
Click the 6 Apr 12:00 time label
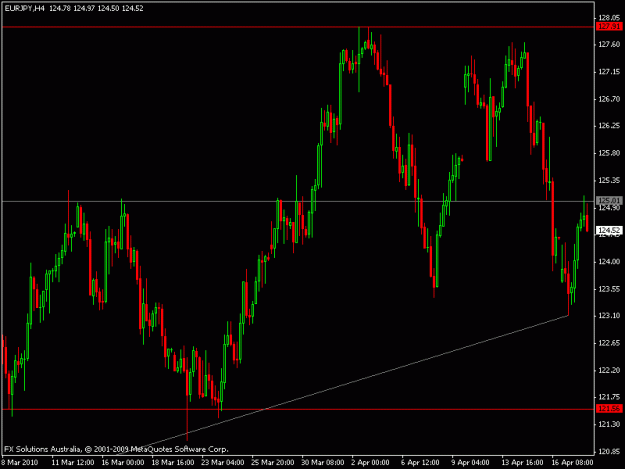(x=420, y=462)
